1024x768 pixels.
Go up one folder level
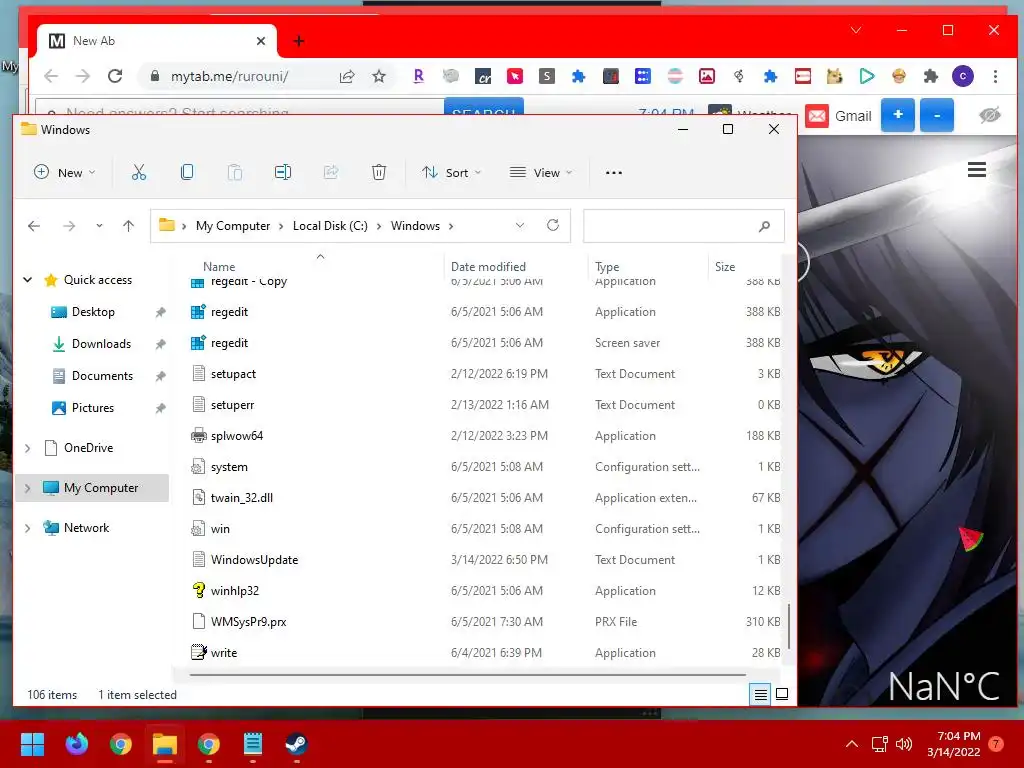128,226
